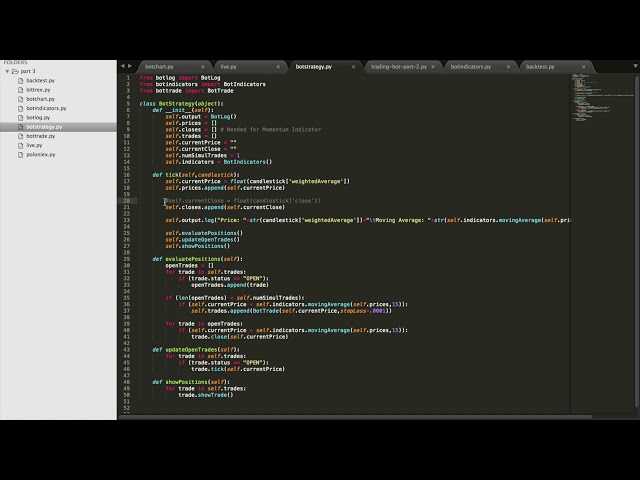Open backtest.py in the sidebar

coord(40,80)
